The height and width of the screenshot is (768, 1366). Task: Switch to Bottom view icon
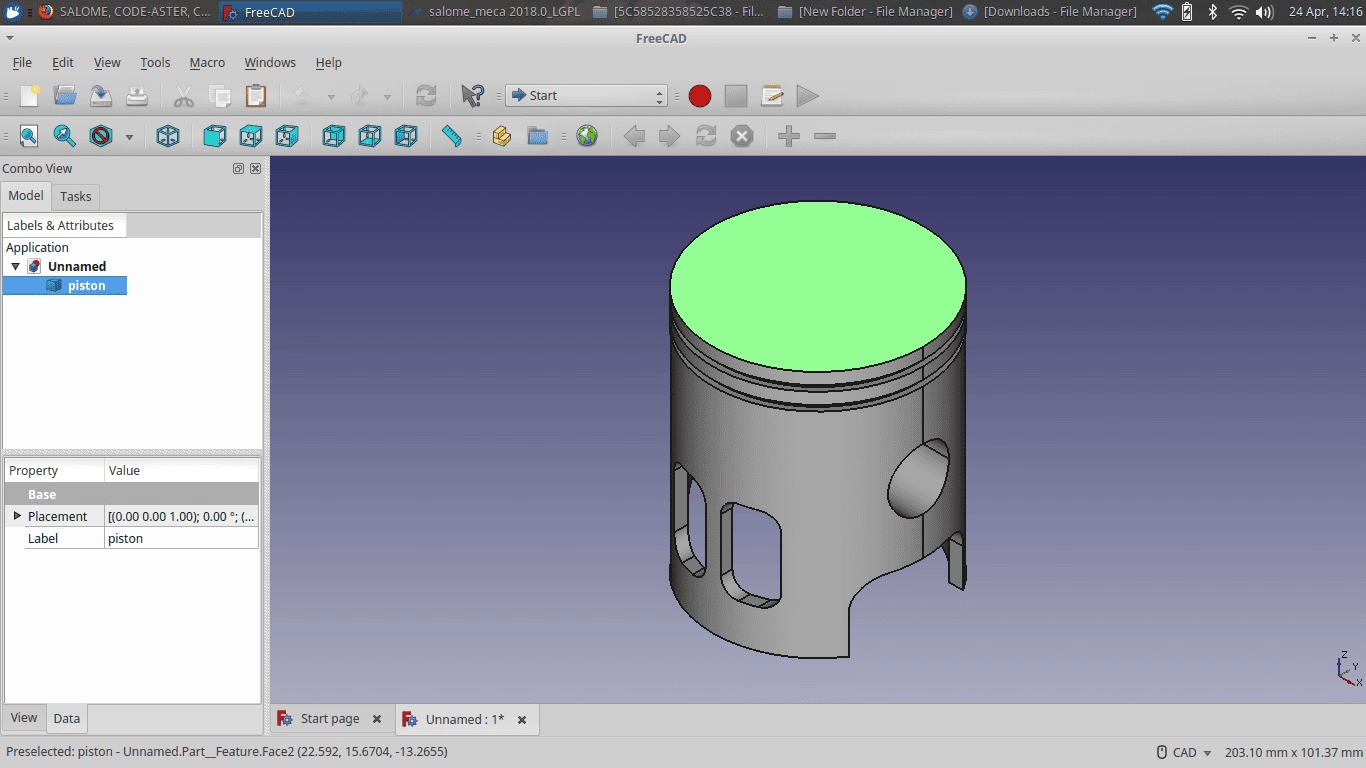(x=370, y=136)
